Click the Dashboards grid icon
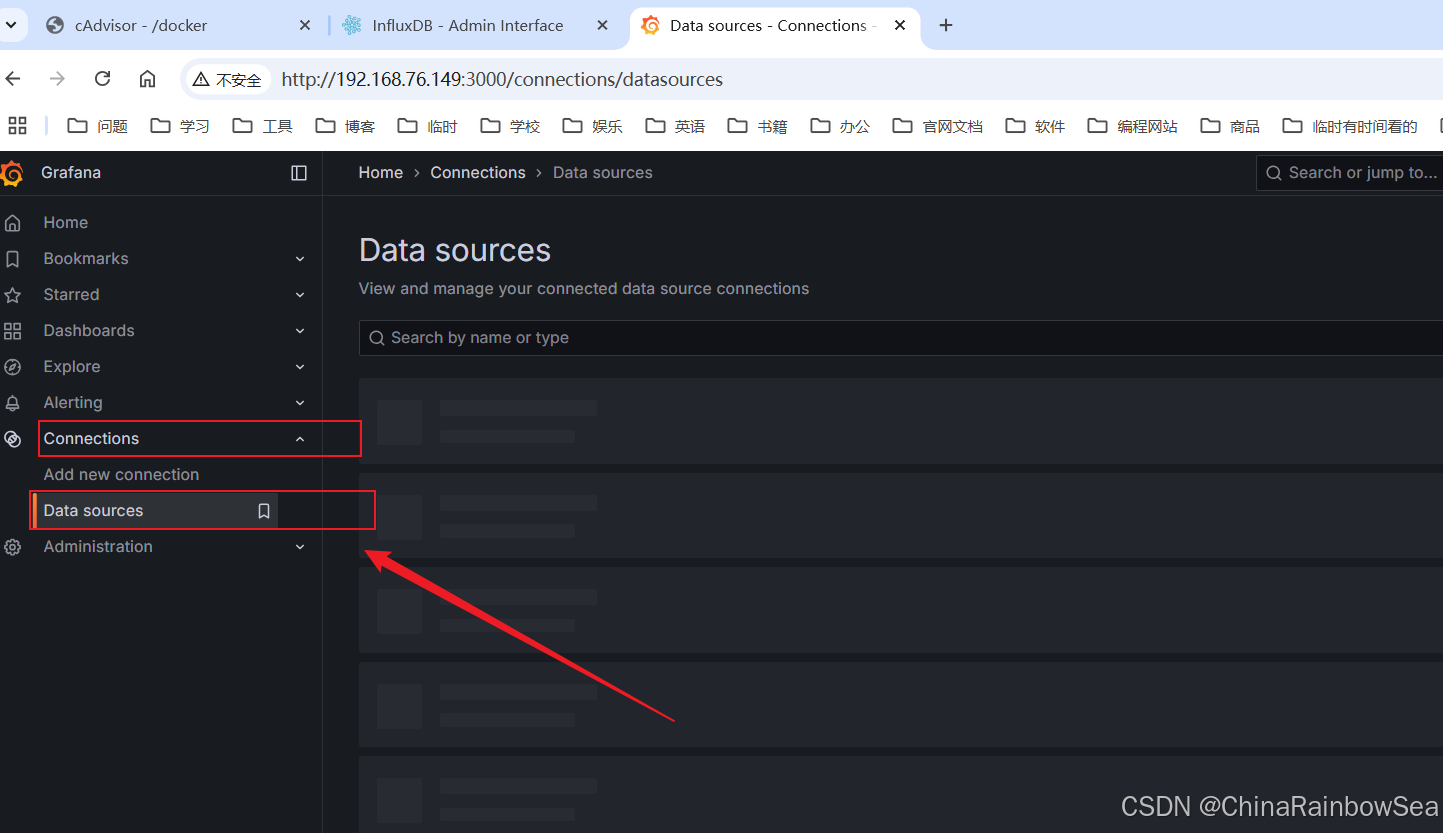Screen dimensions: 1443x833 pyautogui.click(x=12, y=331)
